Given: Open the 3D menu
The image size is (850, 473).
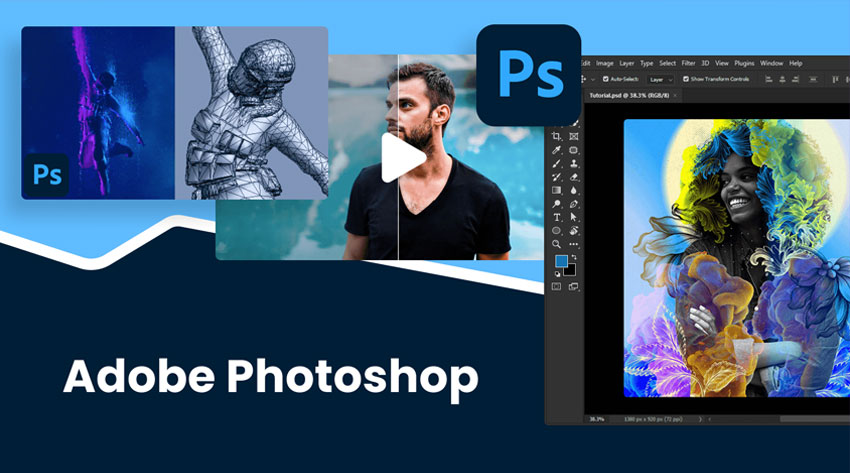Looking at the screenshot, I should click(705, 63).
